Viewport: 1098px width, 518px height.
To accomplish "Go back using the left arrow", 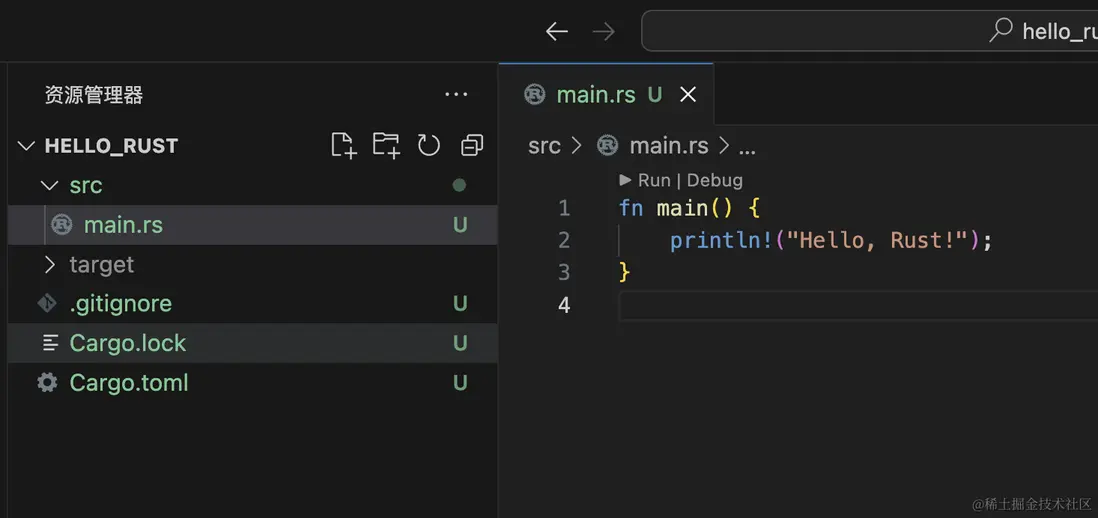I will pos(557,32).
